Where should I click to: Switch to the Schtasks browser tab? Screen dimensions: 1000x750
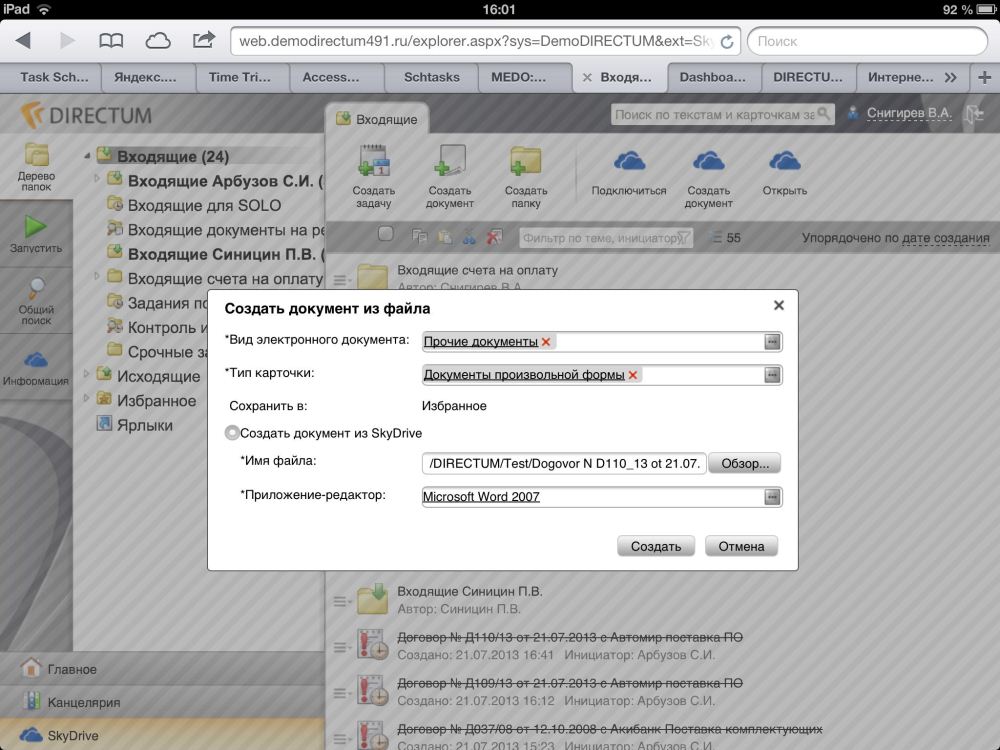432,77
